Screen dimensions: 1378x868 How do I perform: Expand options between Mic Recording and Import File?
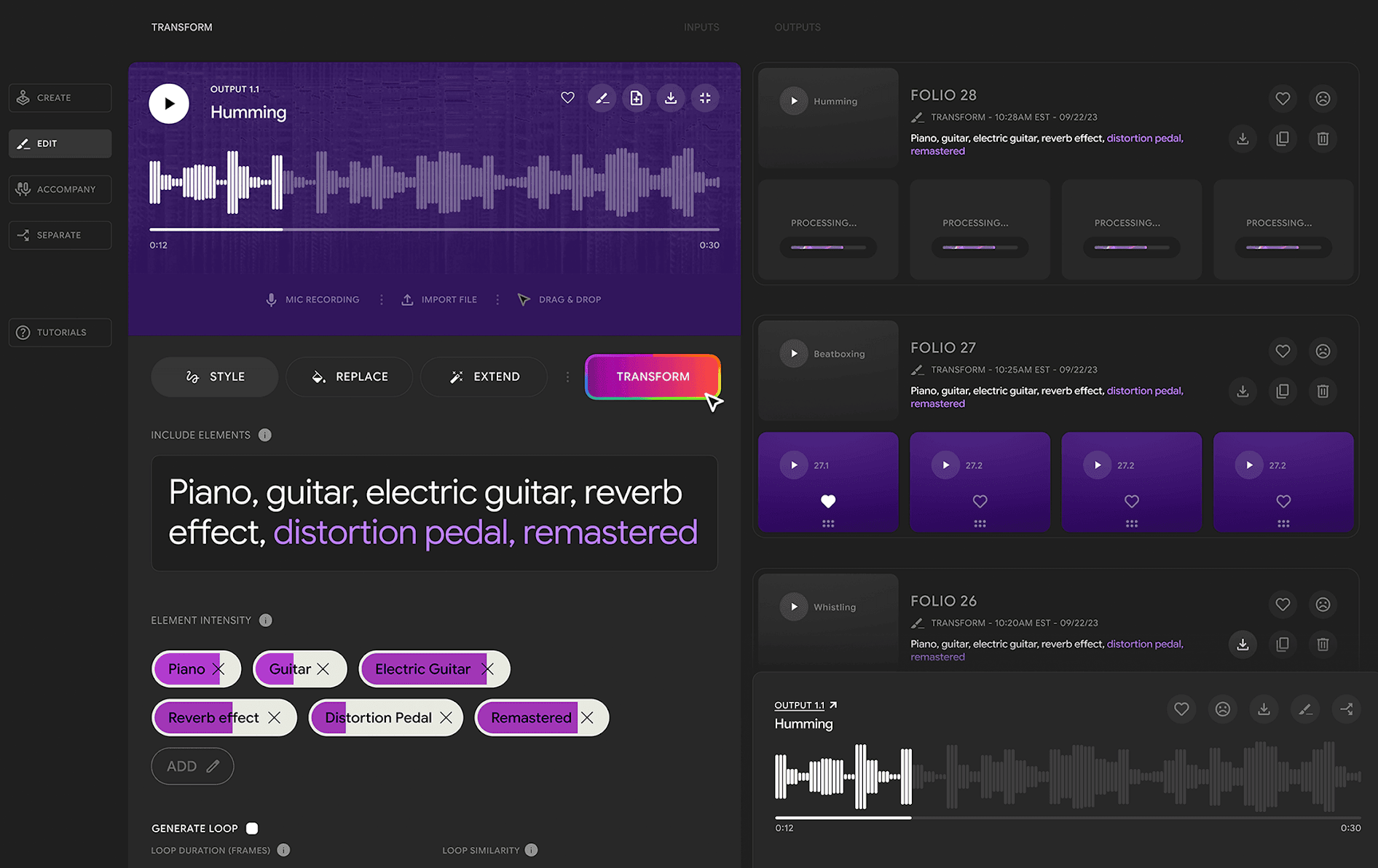[381, 299]
